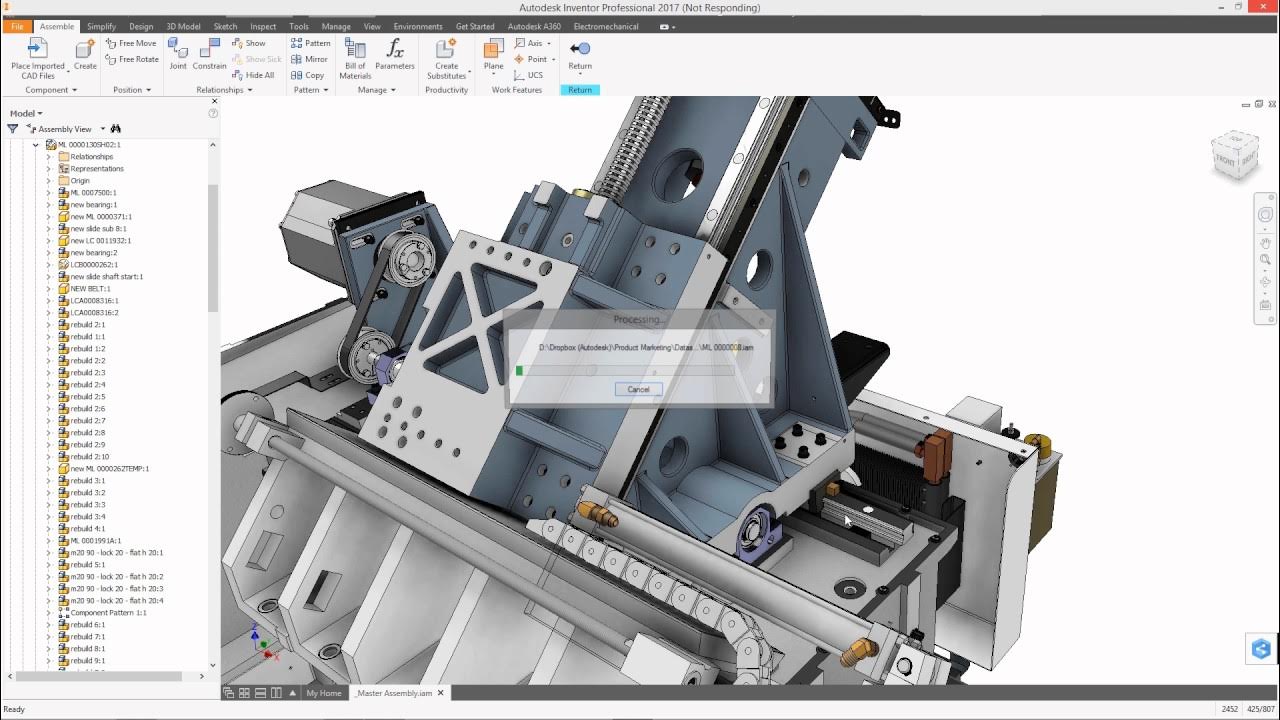Open the Component panel dropdown
Viewport: 1280px width, 720px height.
pyautogui.click(x=51, y=90)
